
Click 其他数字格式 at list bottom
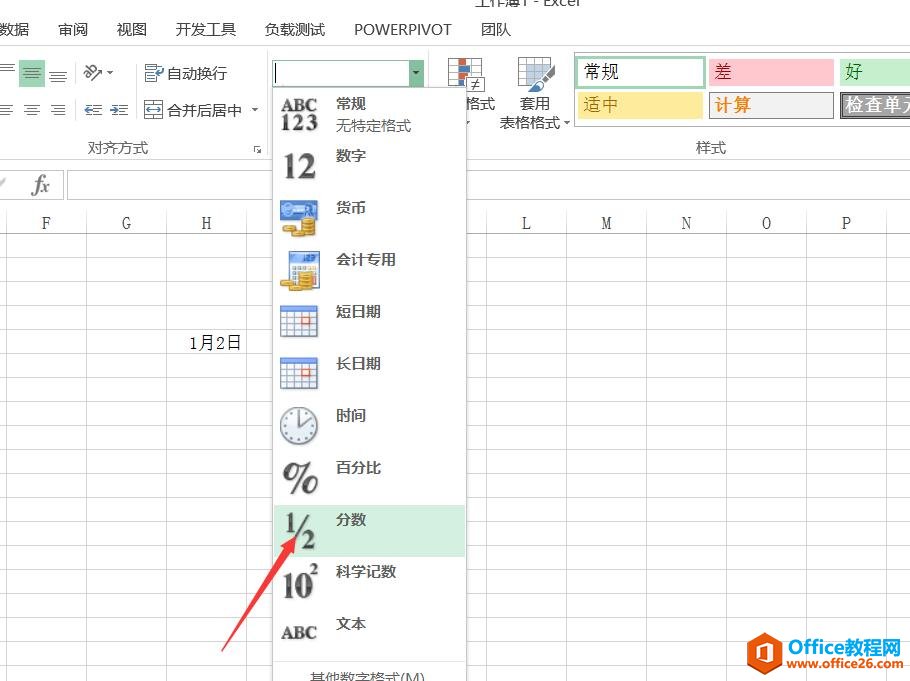click(370, 675)
